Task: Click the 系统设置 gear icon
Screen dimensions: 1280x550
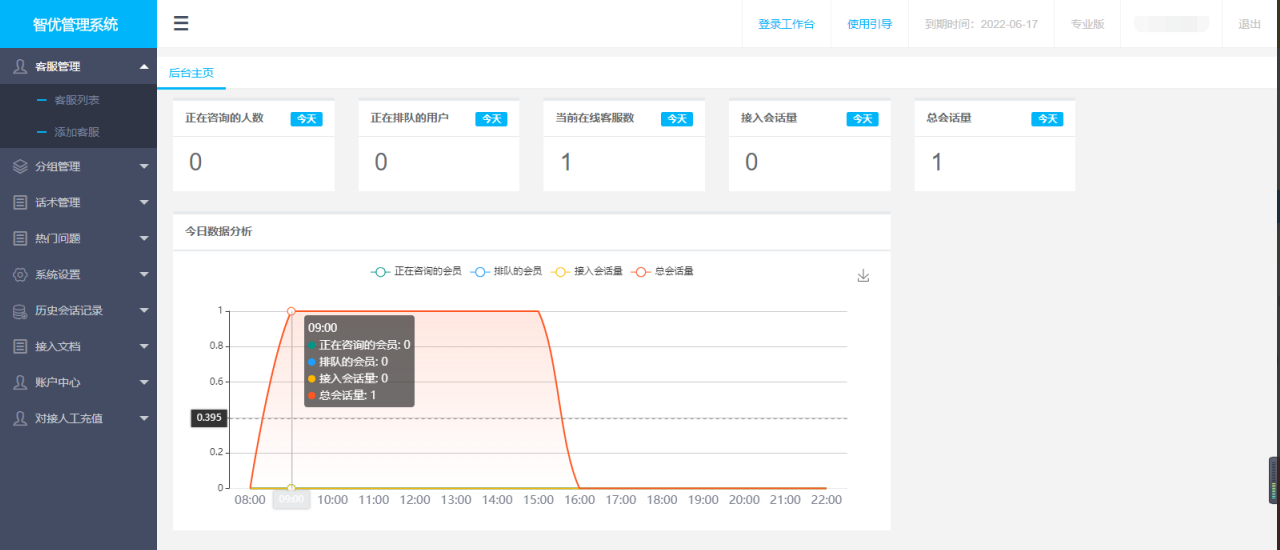Action: (20, 275)
